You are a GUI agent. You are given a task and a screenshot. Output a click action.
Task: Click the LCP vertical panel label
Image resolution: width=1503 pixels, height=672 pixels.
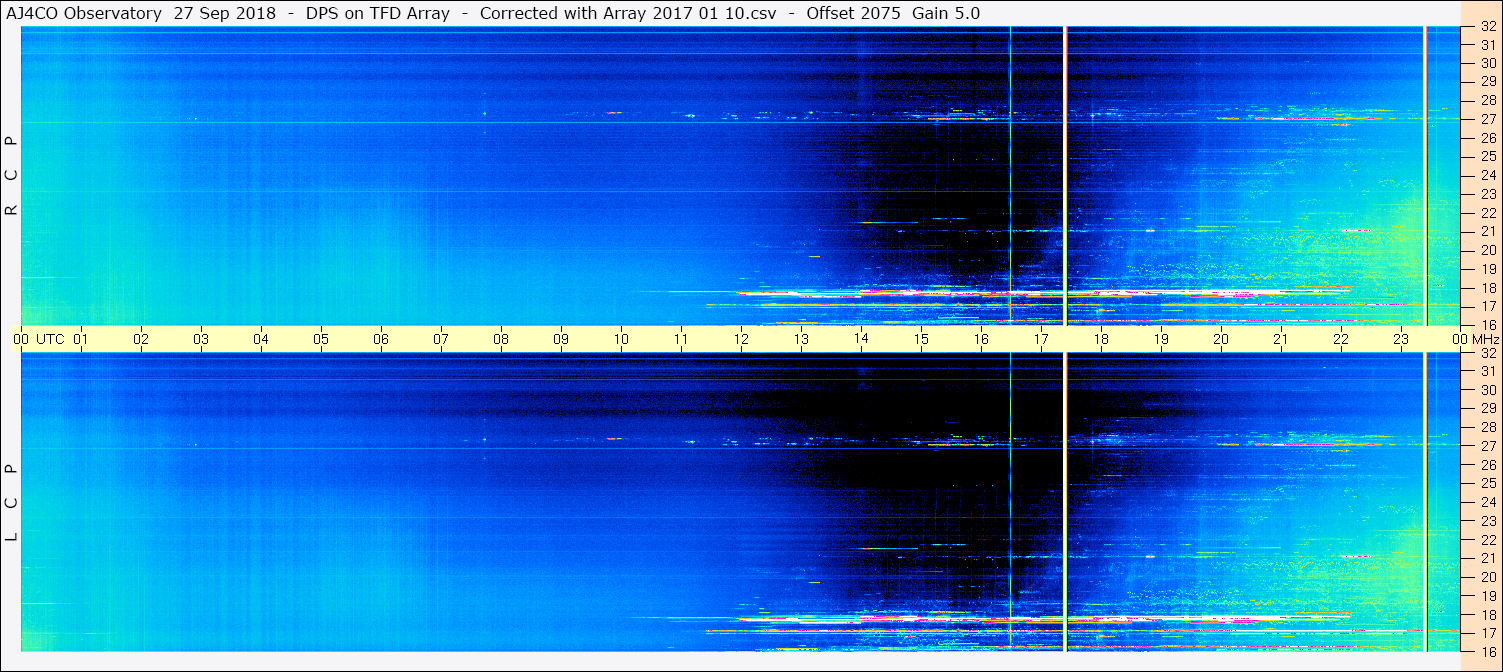pyautogui.click(x=11, y=503)
